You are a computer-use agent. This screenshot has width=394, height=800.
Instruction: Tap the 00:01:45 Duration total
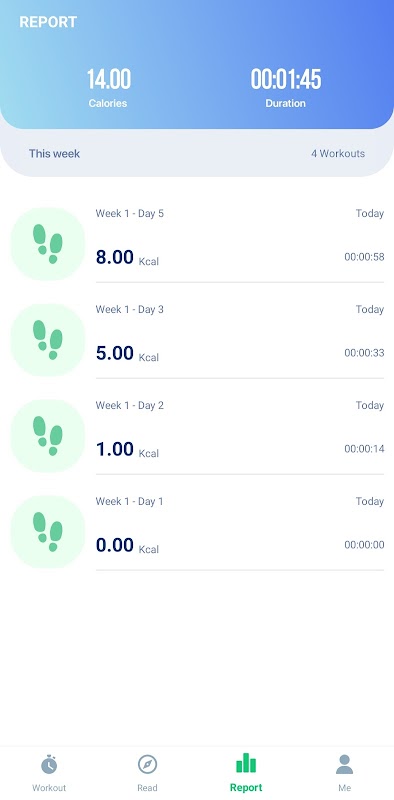pos(286,87)
